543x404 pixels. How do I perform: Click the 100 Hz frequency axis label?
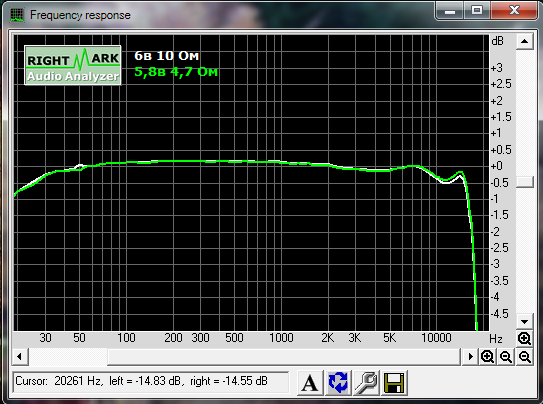click(x=126, y=338)
